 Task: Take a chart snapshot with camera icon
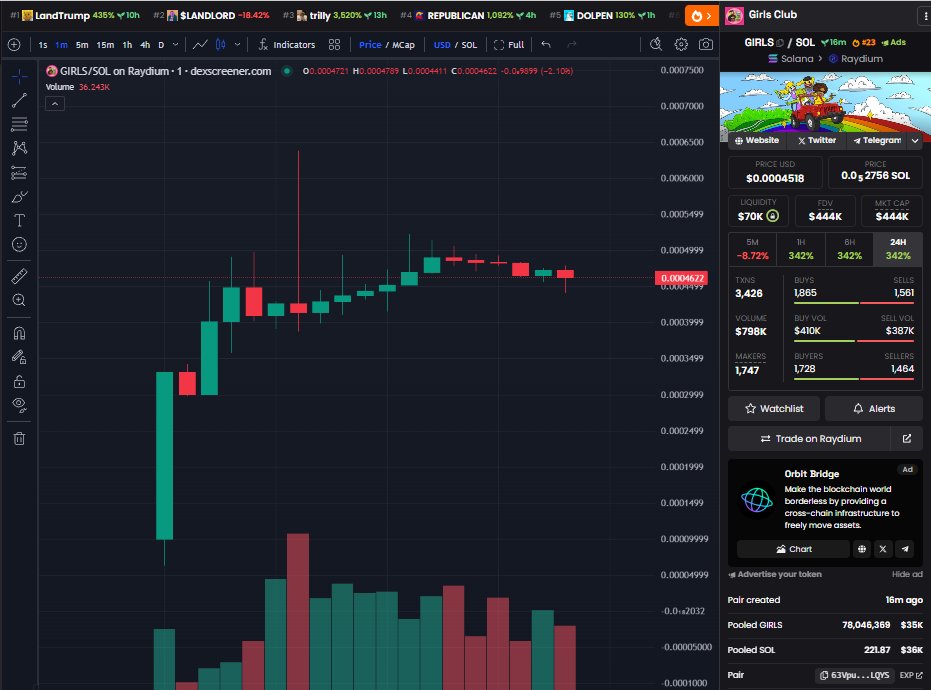[706, 45]
